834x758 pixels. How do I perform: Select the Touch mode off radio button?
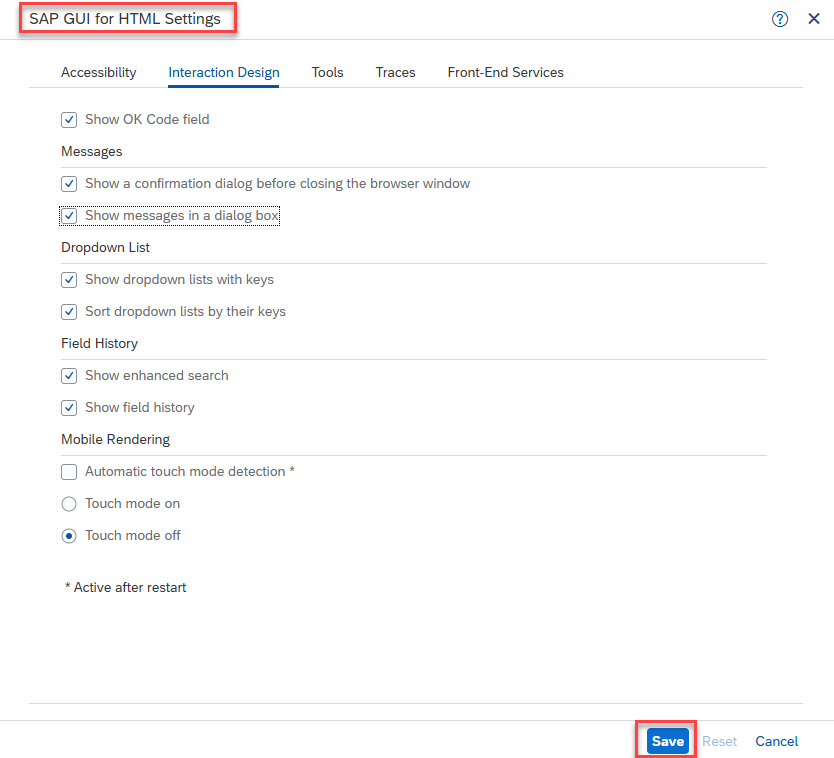(69, 536)
